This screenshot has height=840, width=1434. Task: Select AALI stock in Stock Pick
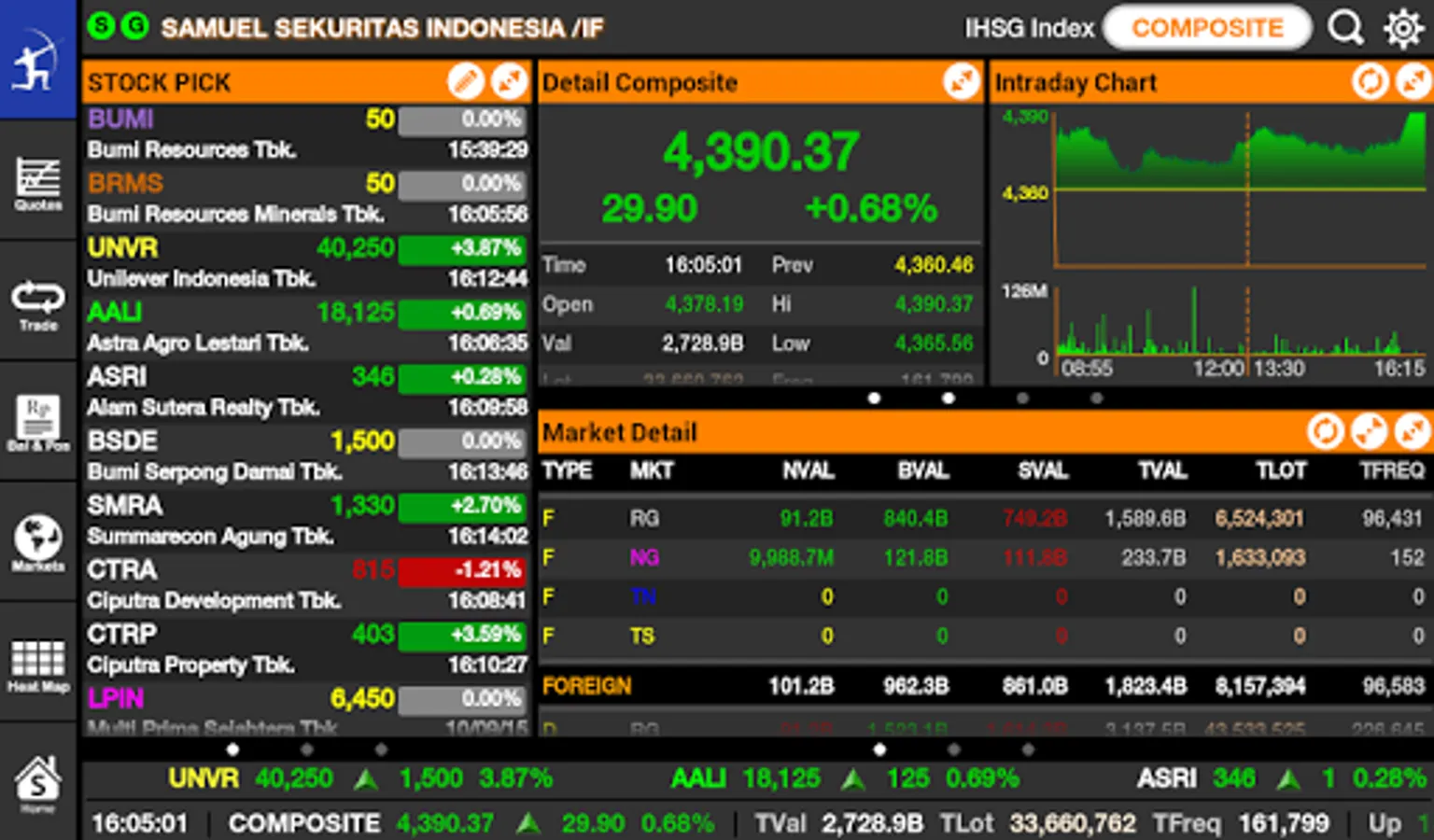307,328
